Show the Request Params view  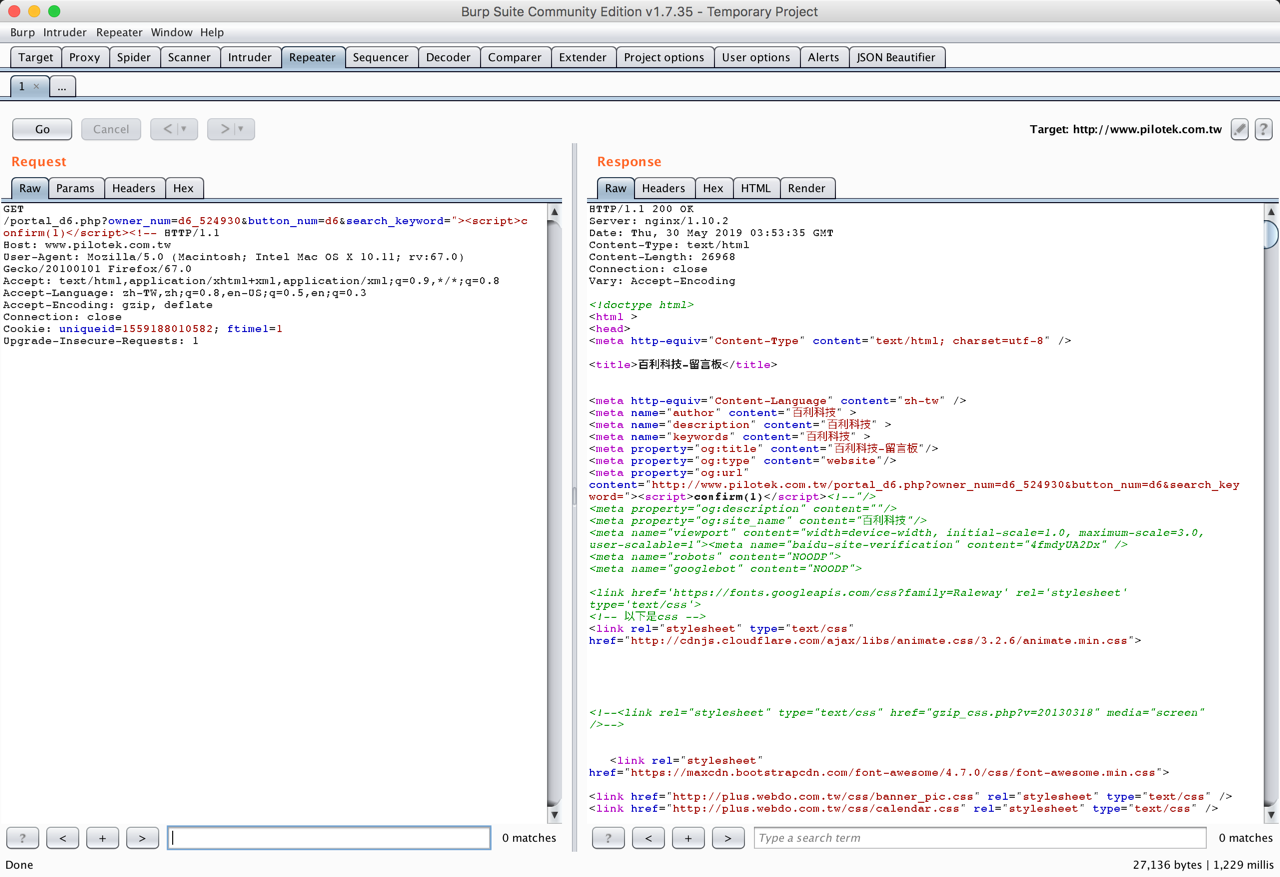75,188
